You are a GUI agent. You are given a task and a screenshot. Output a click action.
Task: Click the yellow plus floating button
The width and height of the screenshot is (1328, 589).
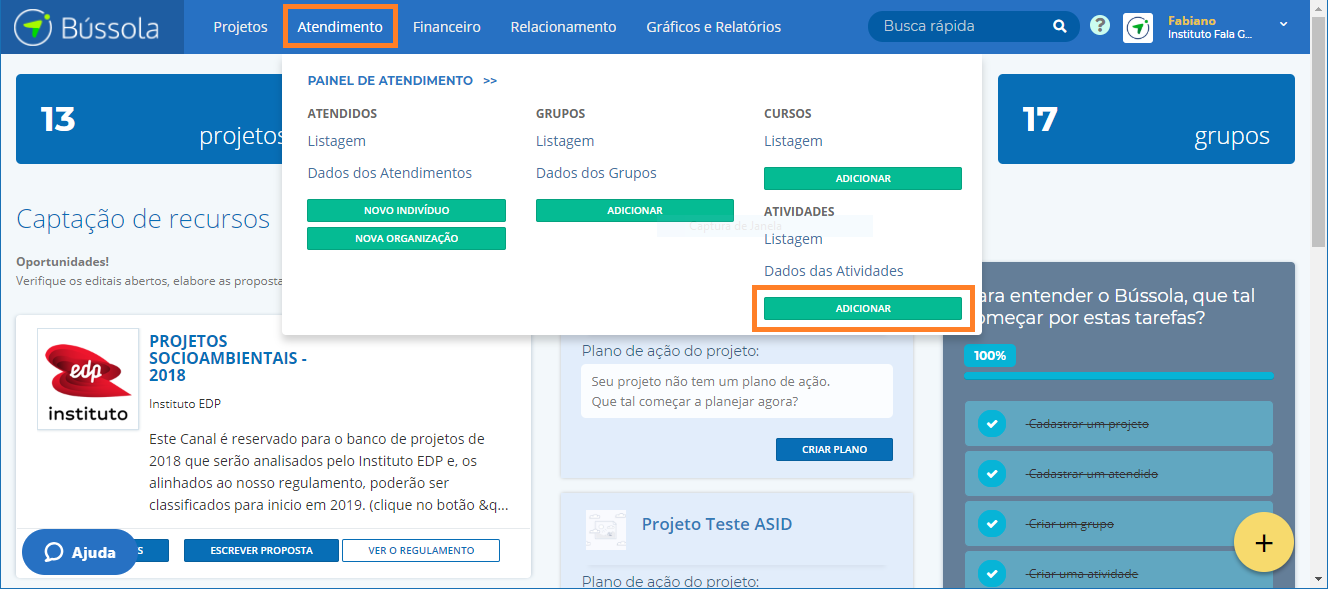pyautogui.click(x=1263, y=543)
